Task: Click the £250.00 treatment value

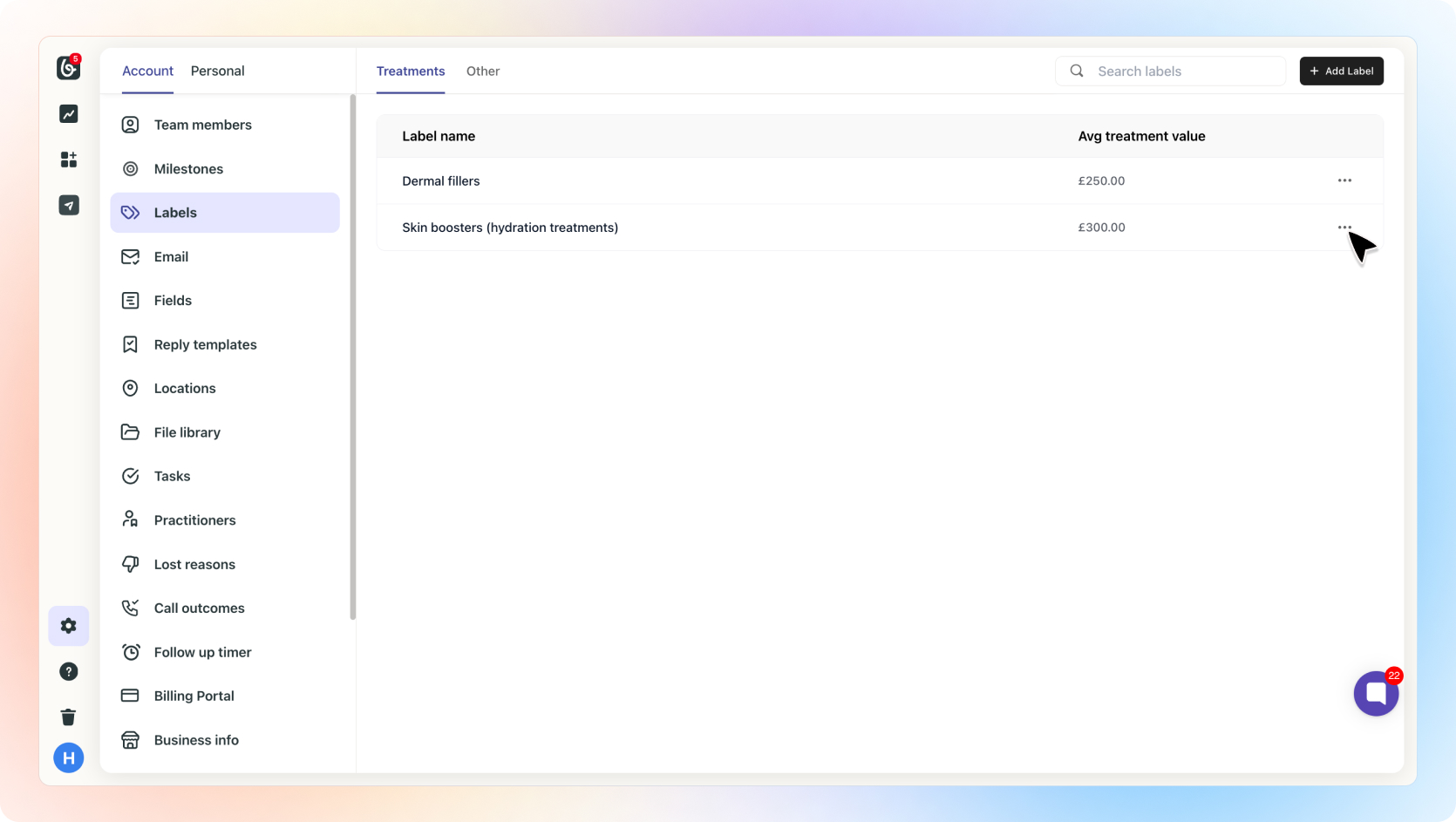Action: (1101, 181)
